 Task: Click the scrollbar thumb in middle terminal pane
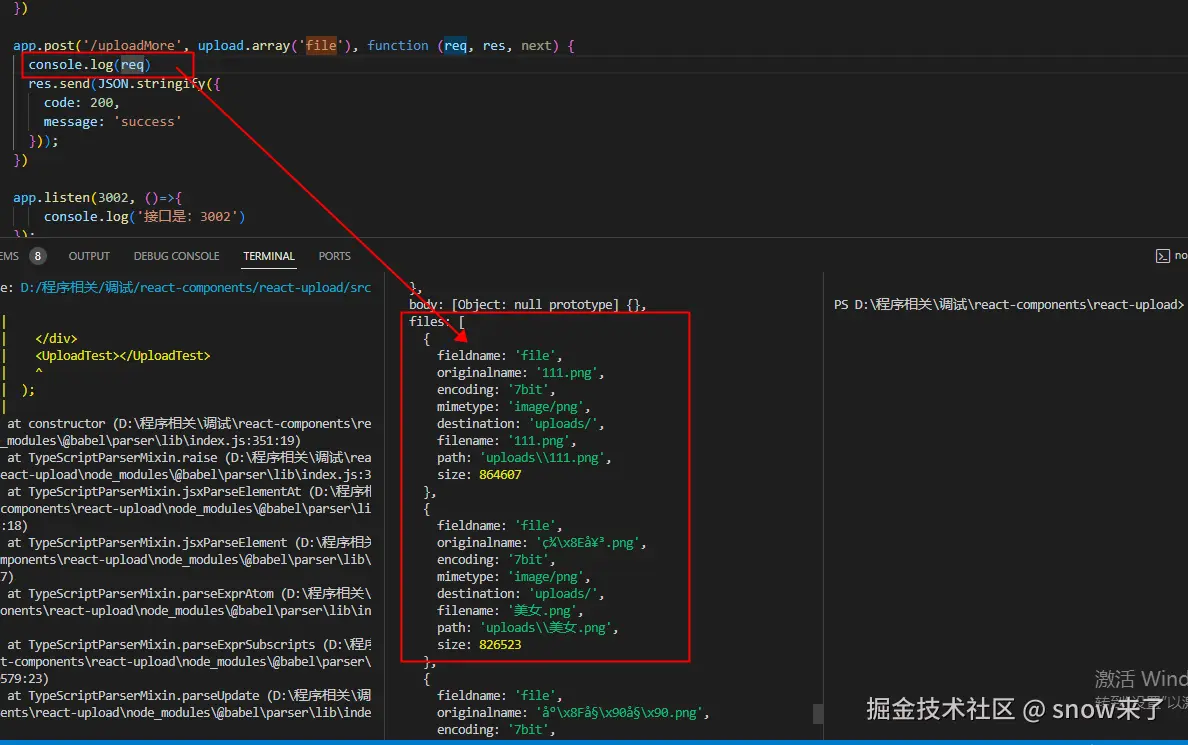(x=818, y=713)
